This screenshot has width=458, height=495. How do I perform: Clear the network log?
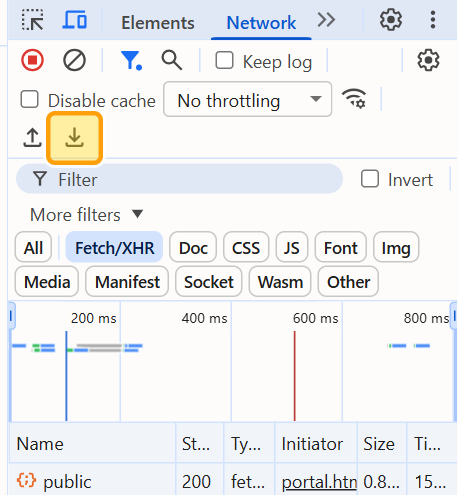(x=74, y=60)
